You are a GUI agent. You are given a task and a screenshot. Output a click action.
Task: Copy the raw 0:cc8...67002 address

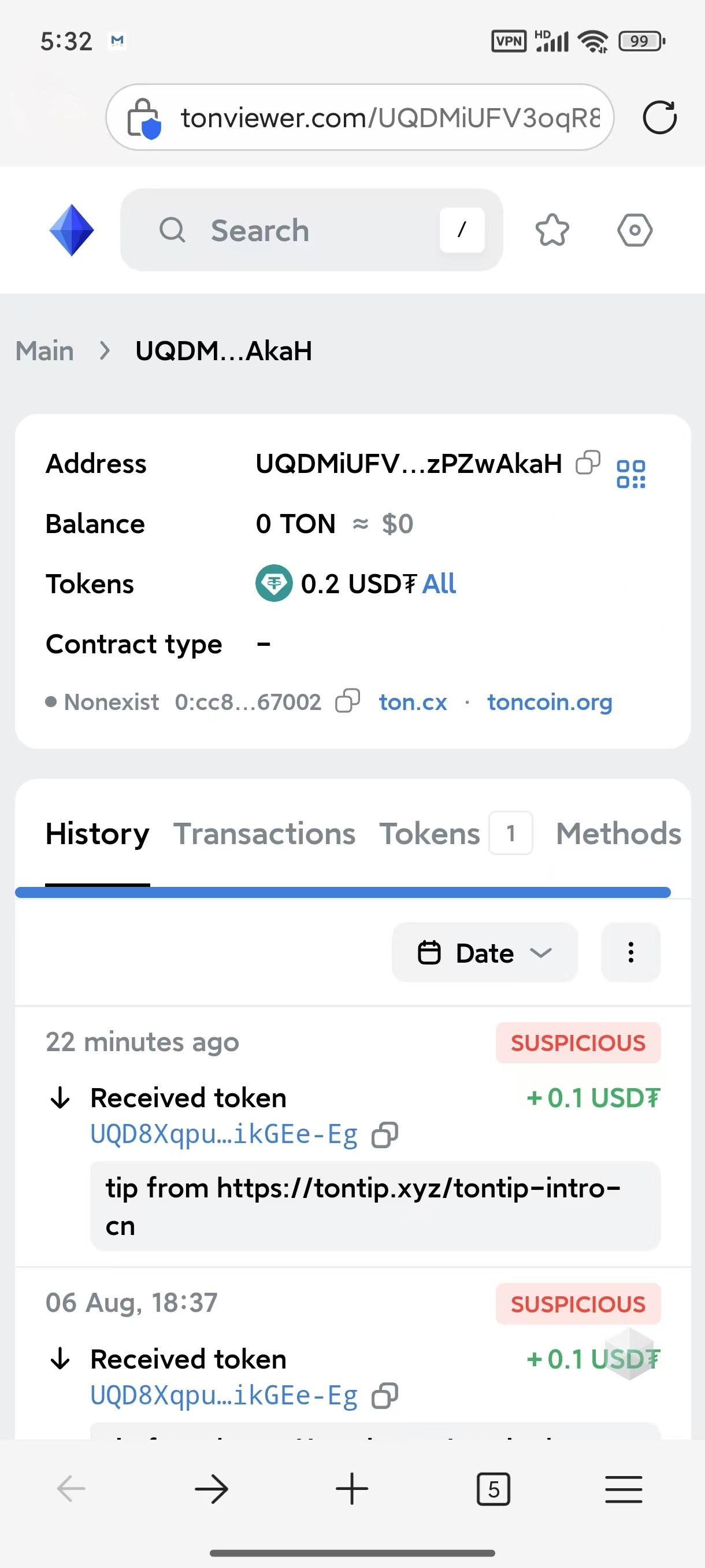[348, 701]
